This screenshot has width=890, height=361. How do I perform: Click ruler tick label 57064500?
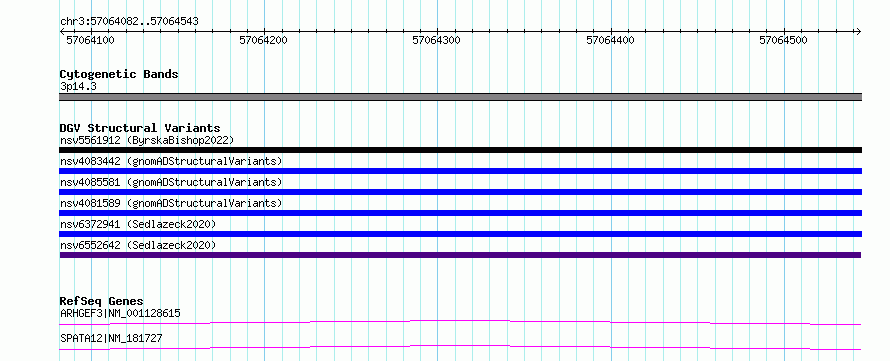click(x=783, y=40)
